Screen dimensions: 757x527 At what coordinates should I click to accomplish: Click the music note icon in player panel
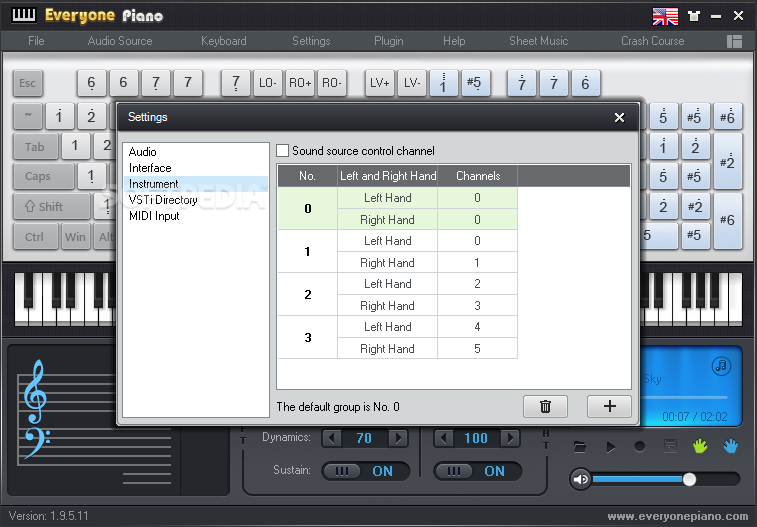pos(721,366)
